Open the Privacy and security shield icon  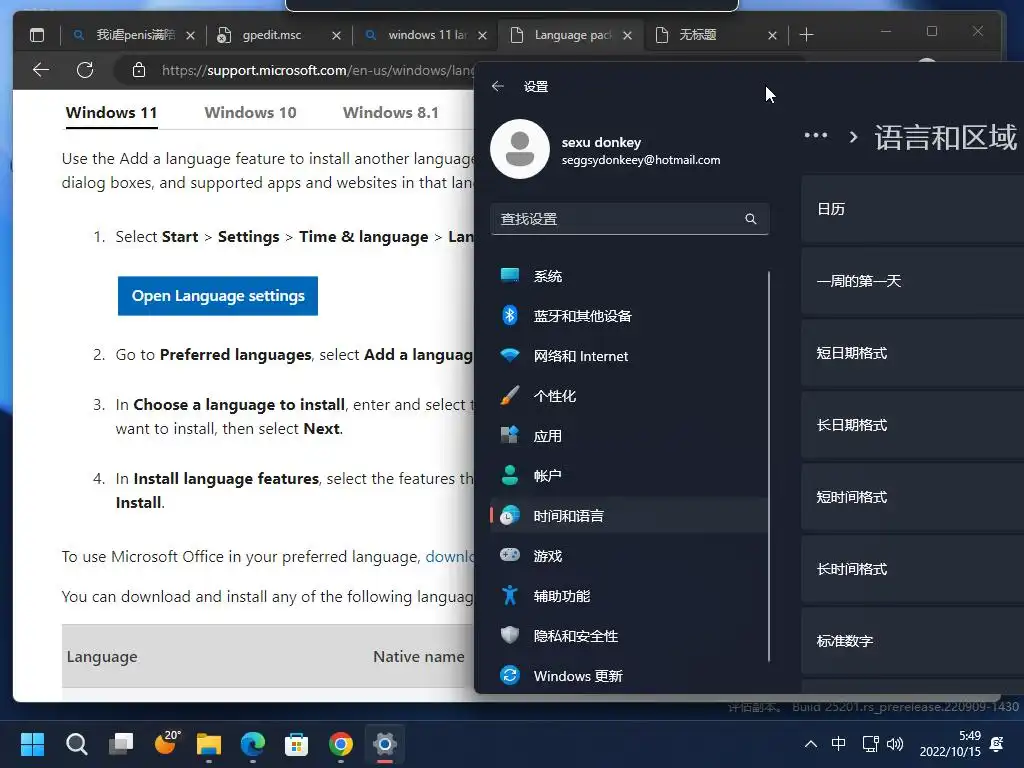509,635
